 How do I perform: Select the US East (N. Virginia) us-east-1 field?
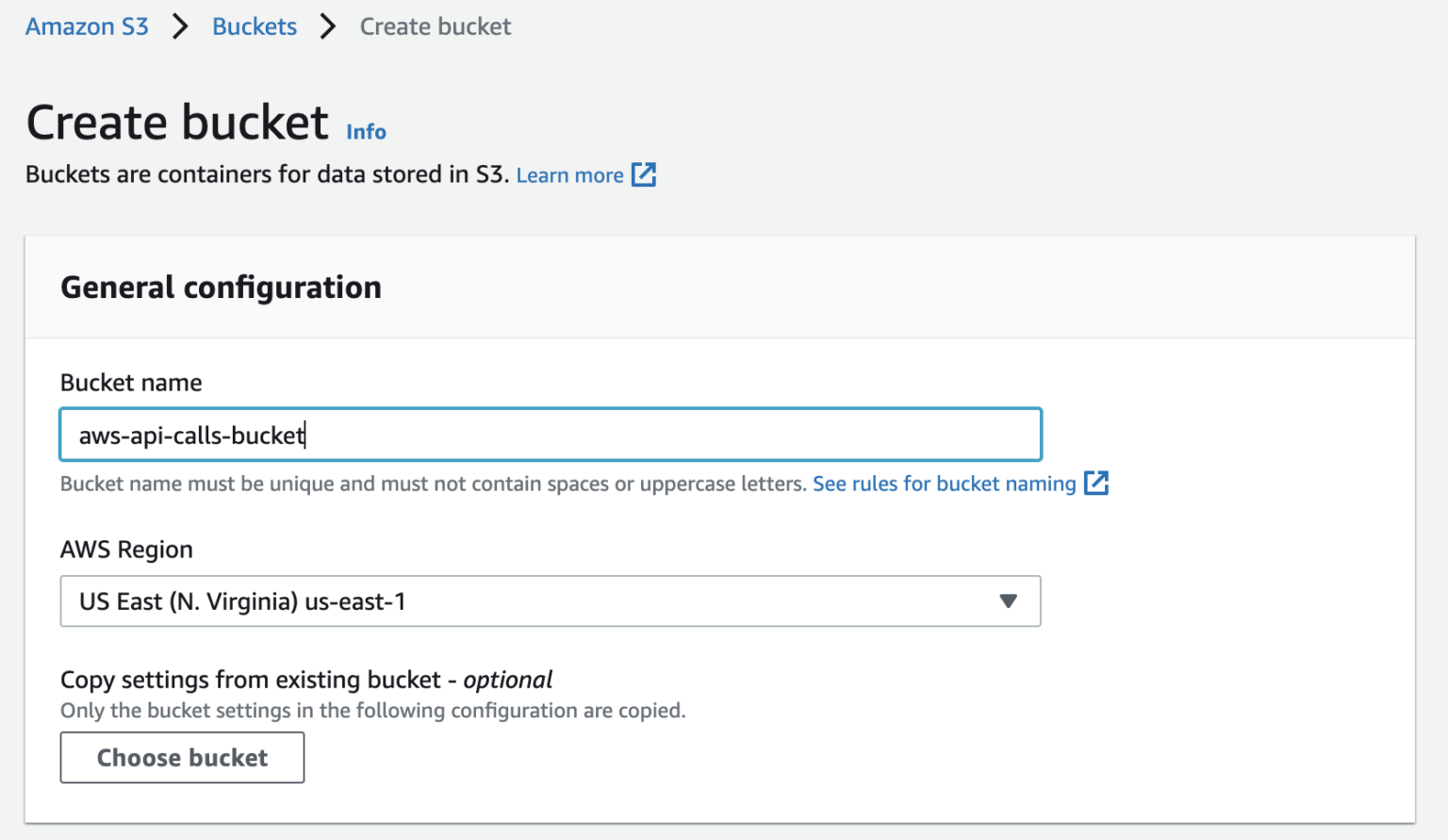tap(551, 601)
